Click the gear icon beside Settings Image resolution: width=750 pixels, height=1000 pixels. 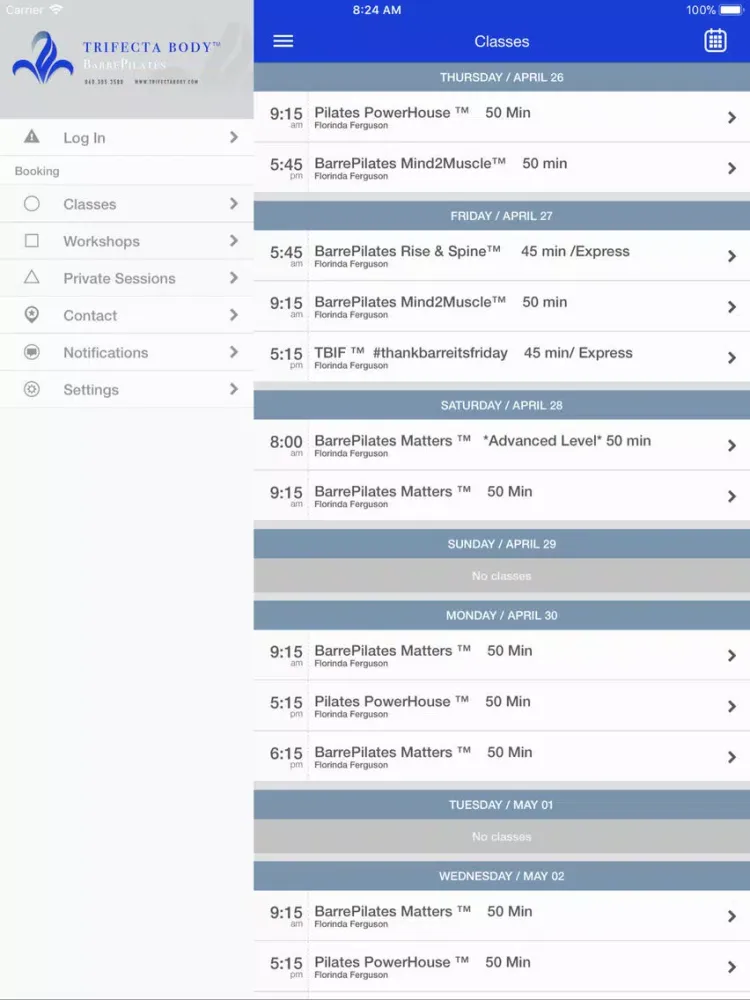[32, 389]
